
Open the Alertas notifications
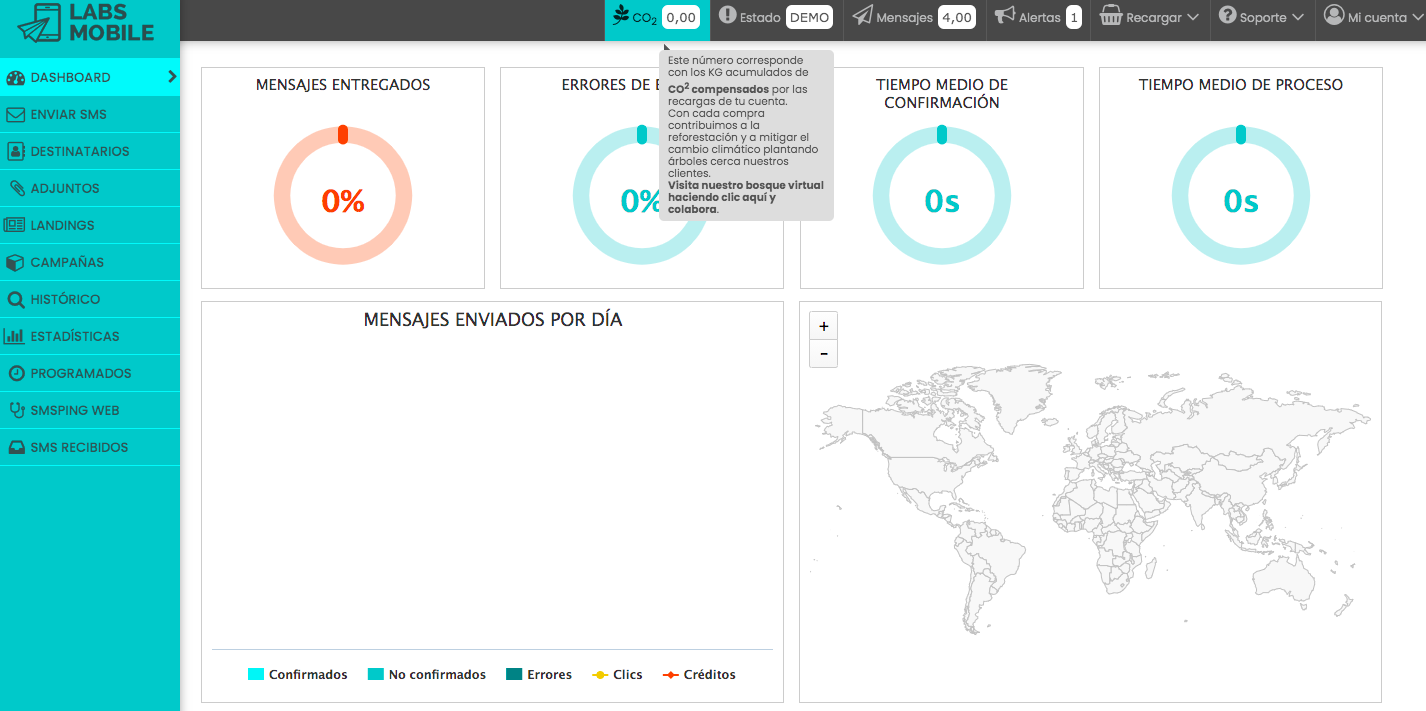pos(1037,18)
